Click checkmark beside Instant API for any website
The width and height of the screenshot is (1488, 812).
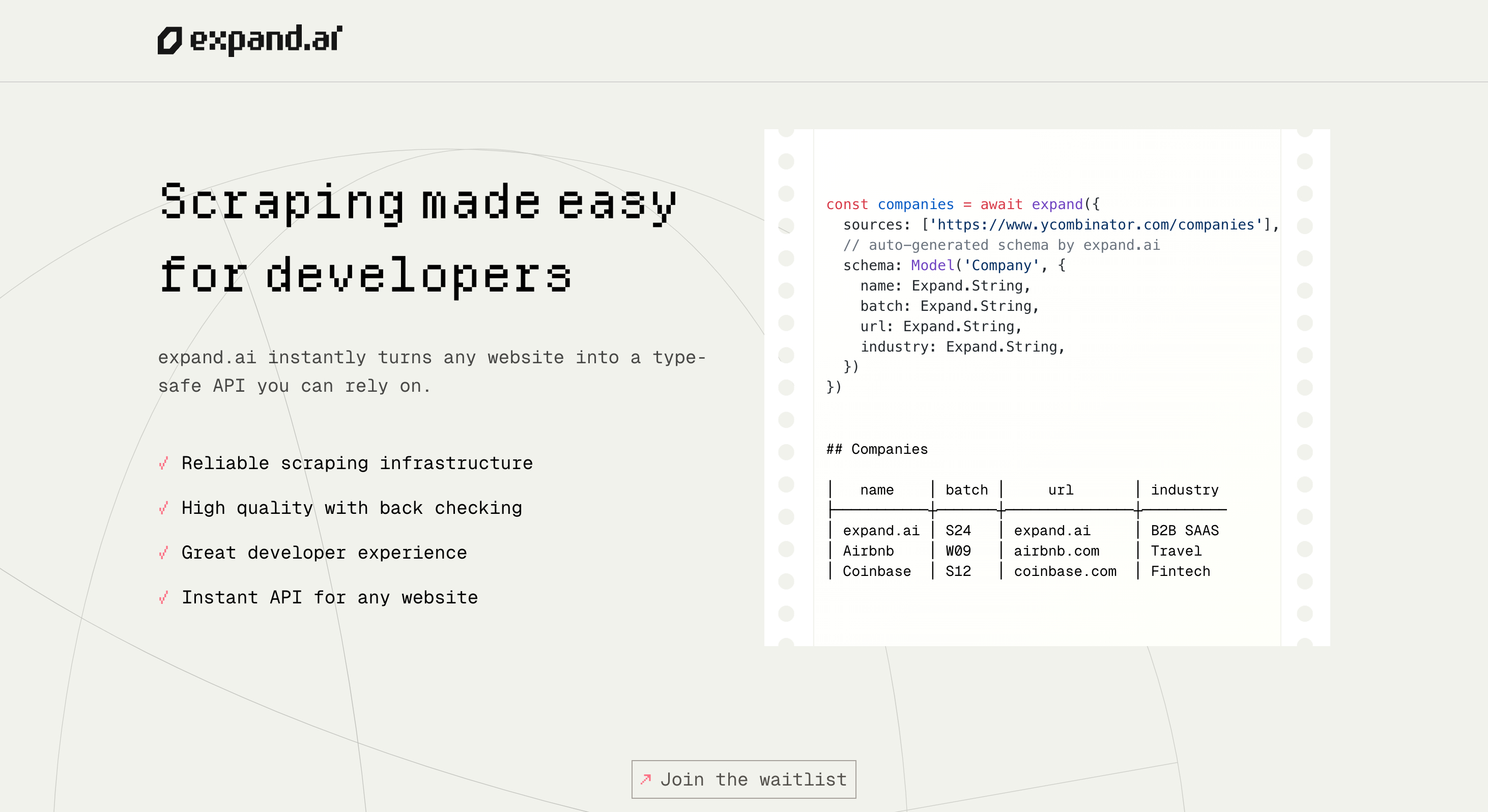click(x=163, y=597)
